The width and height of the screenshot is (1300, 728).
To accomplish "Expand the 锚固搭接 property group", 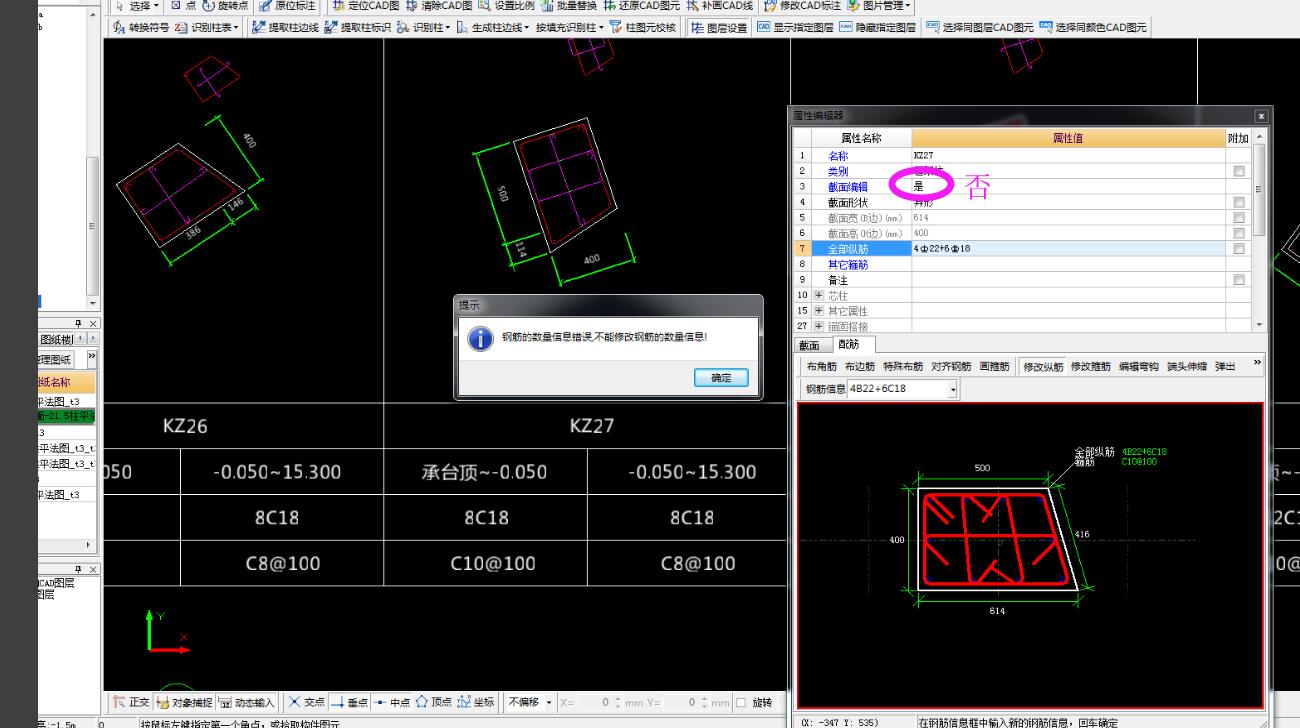I will (820, 326).
